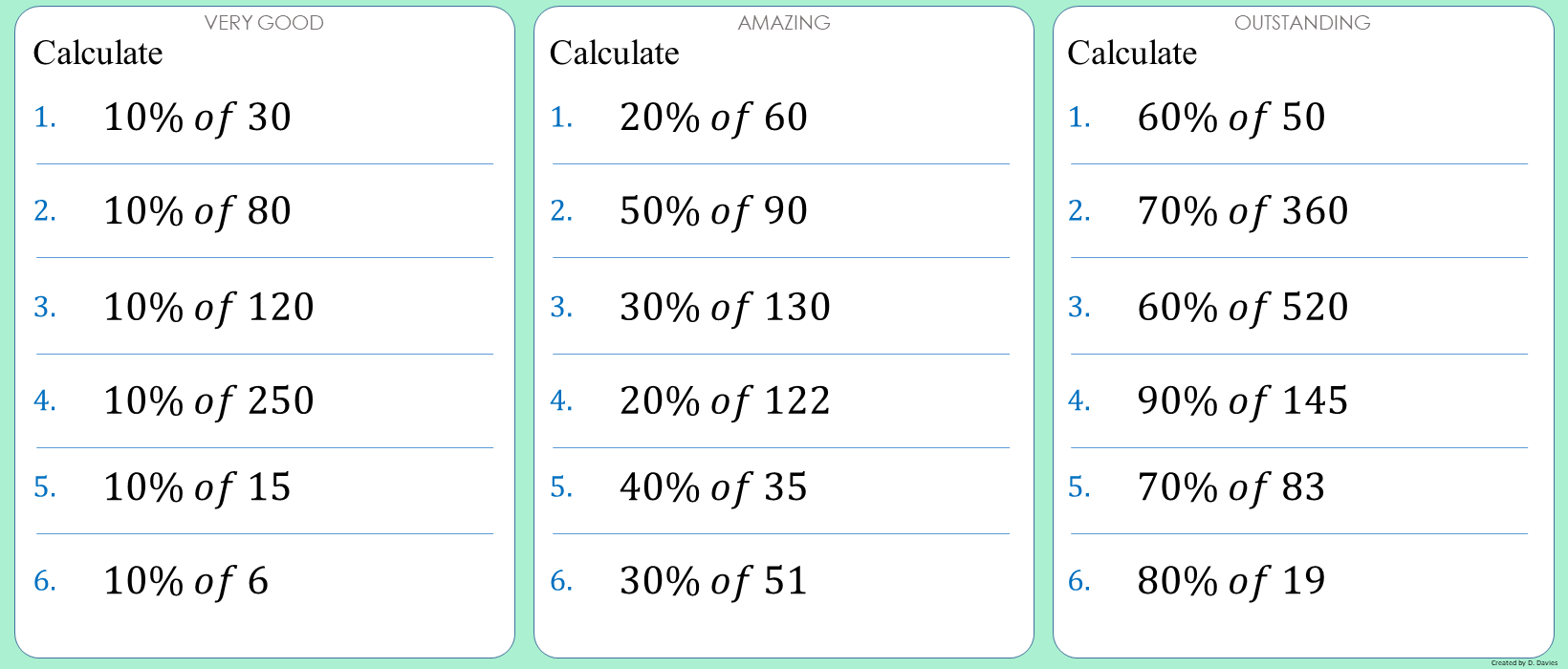Select the question 30% of 130
The image size is (1568, 669).
pyautogui.click(x=725, y=308)
